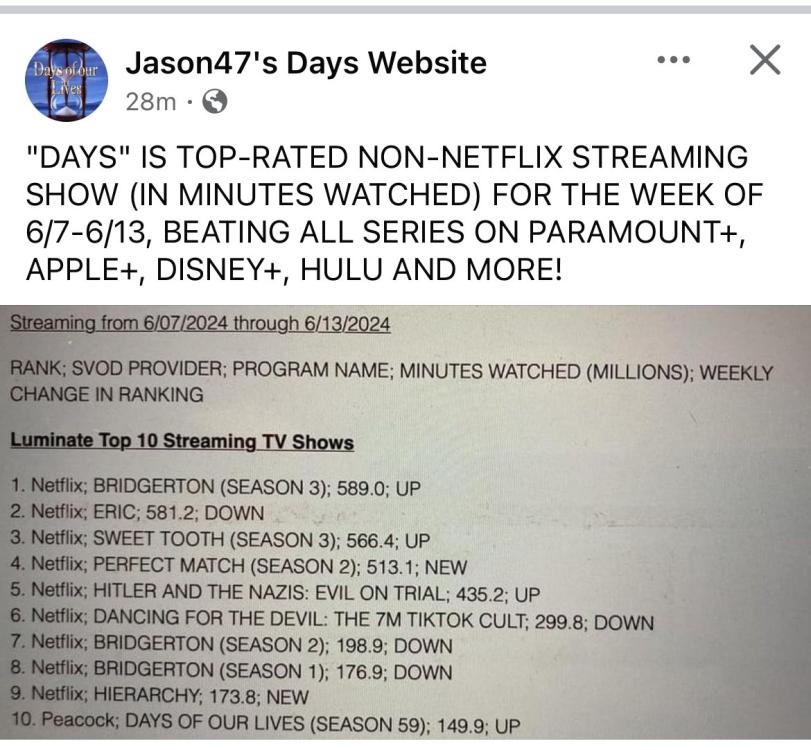Click the underlined "Streaming from 6/07/2024" text
This screenshot has height=750, width=811.
click(200, 324)
